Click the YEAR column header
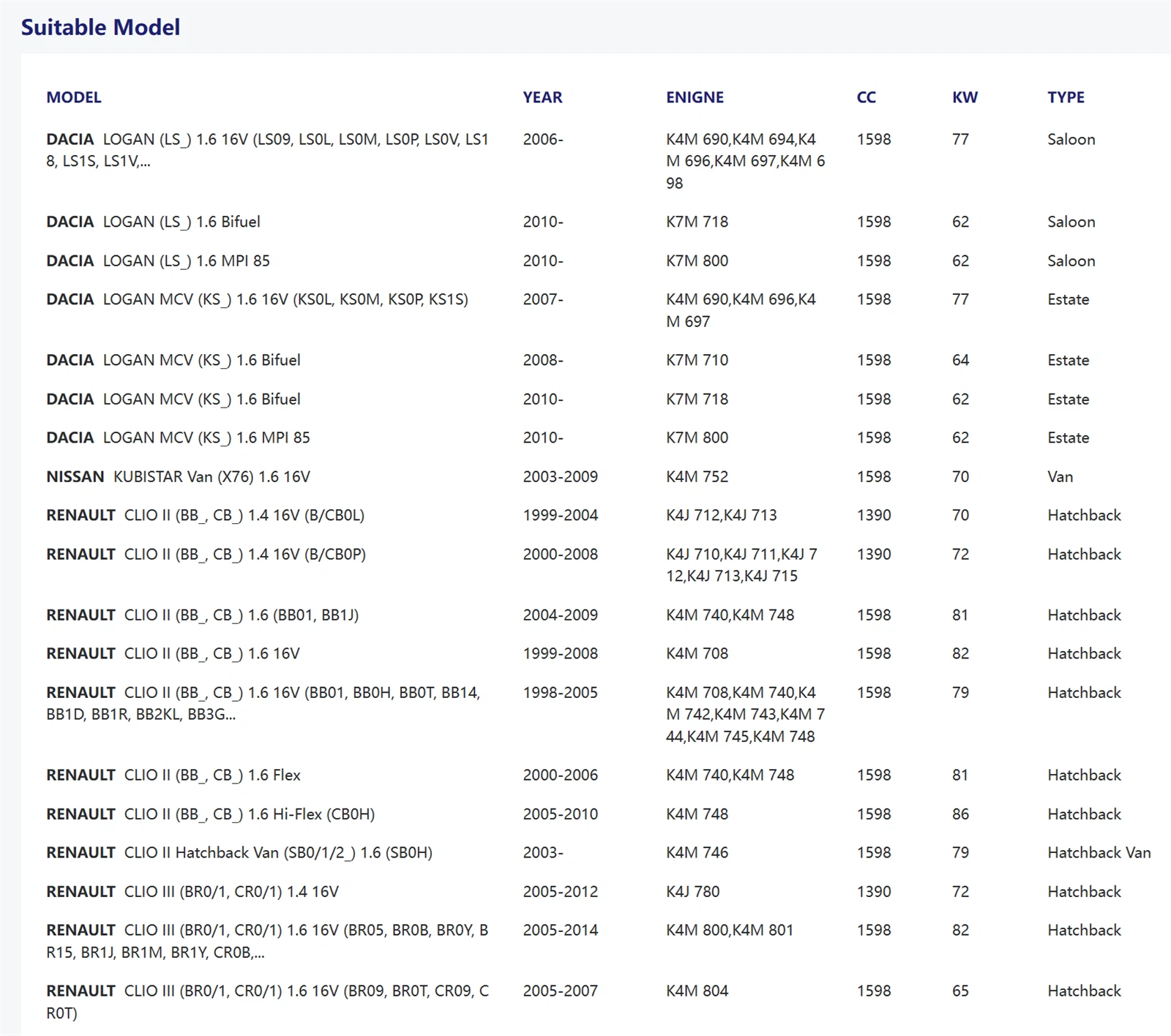The height and width of the screenshot is (1036, 1171). coord(542,97)
